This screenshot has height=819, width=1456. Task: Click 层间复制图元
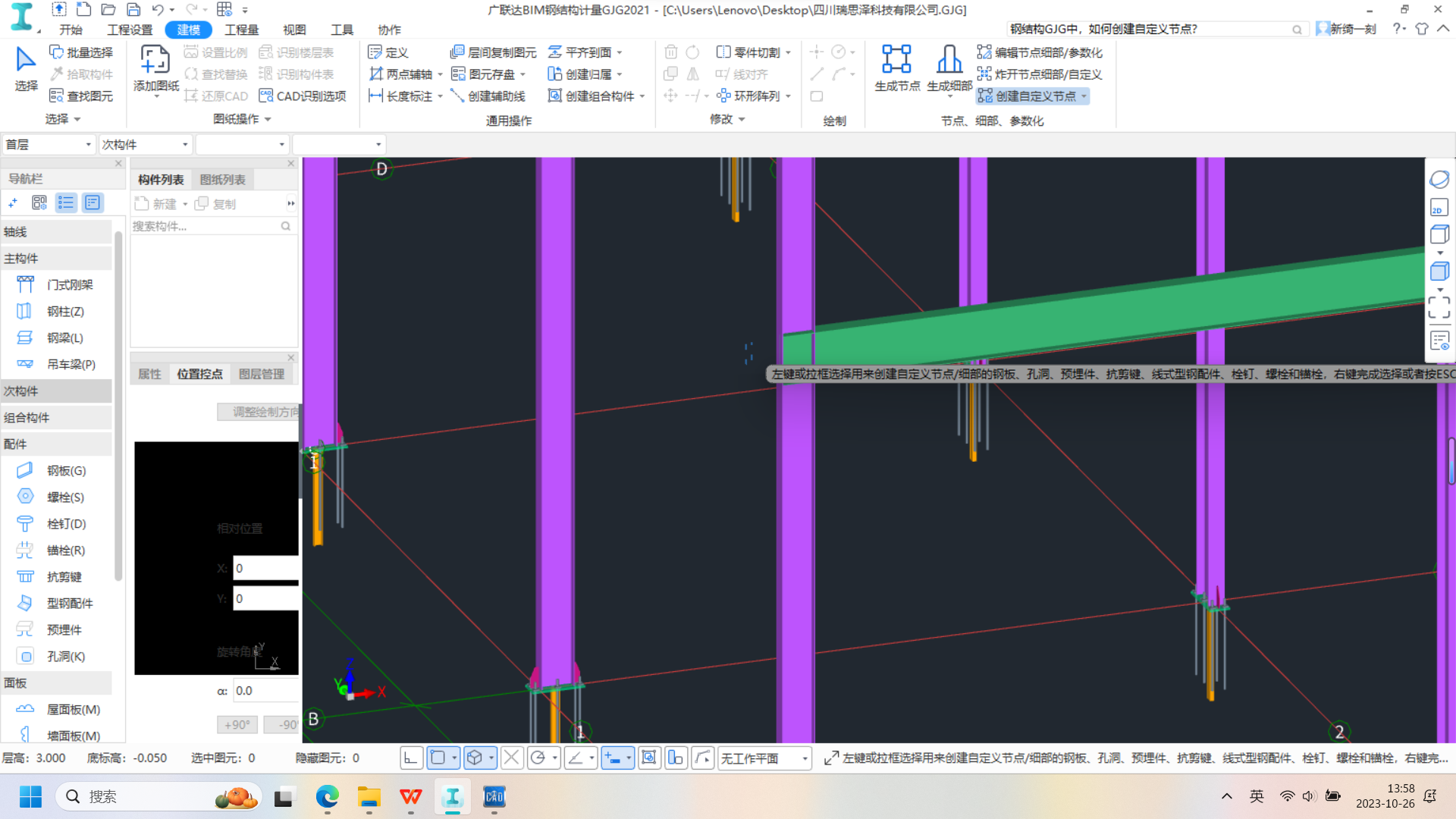[493, 52]
